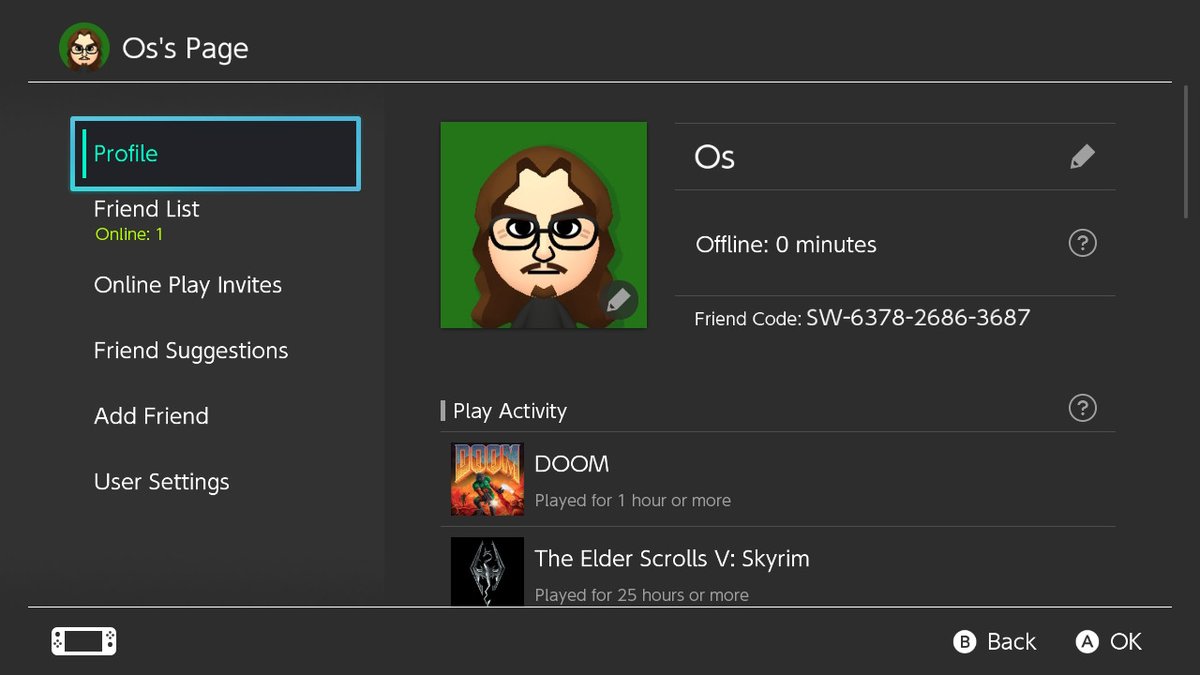Viewport: 1200px width, 675px height.
Task: Click the Os's Page title
Action: (x=185, y=49)
